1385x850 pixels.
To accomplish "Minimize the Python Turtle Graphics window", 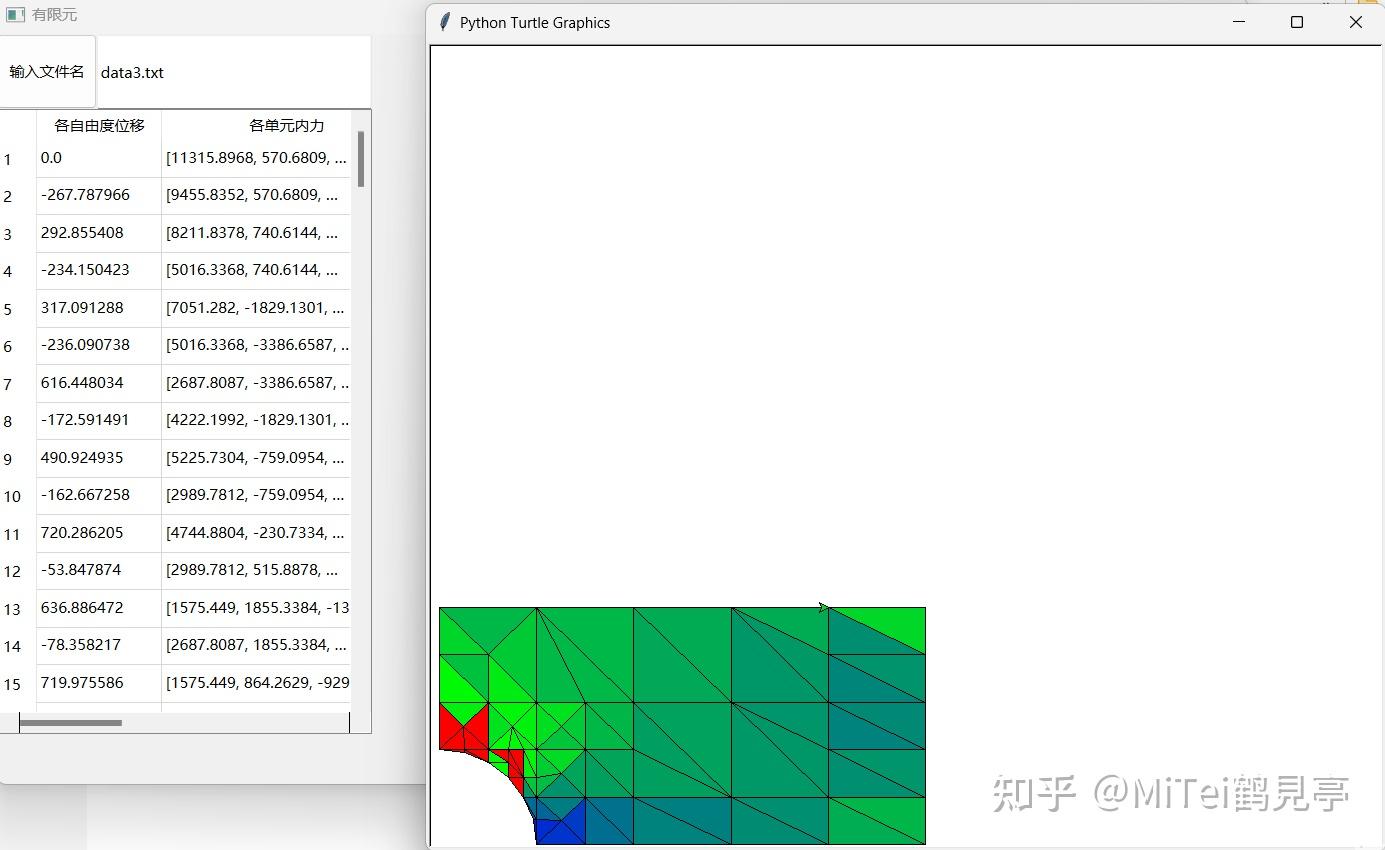I will tap(1239, 22).
